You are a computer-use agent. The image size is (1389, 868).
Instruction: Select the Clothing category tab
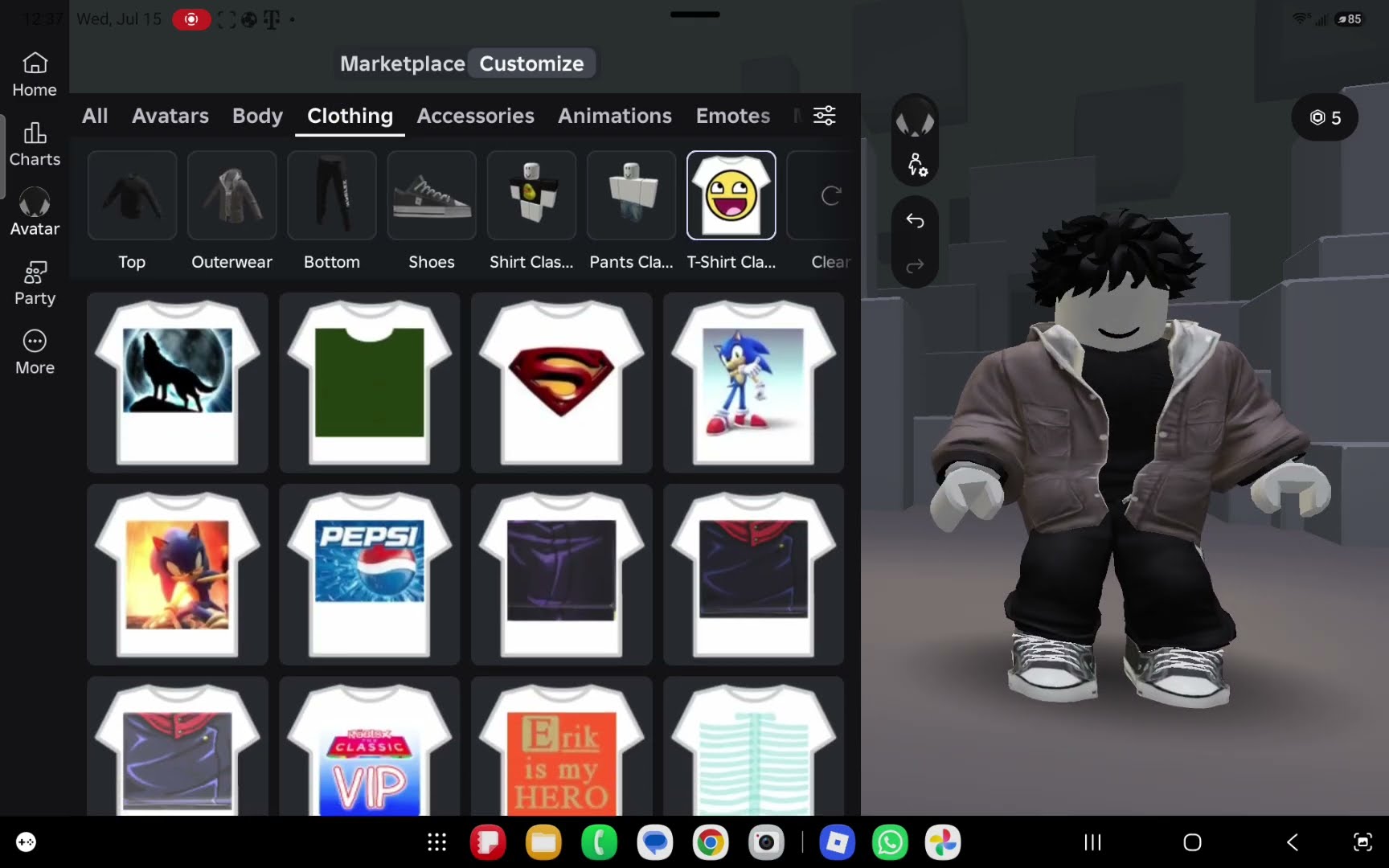(x=350, y=116)
